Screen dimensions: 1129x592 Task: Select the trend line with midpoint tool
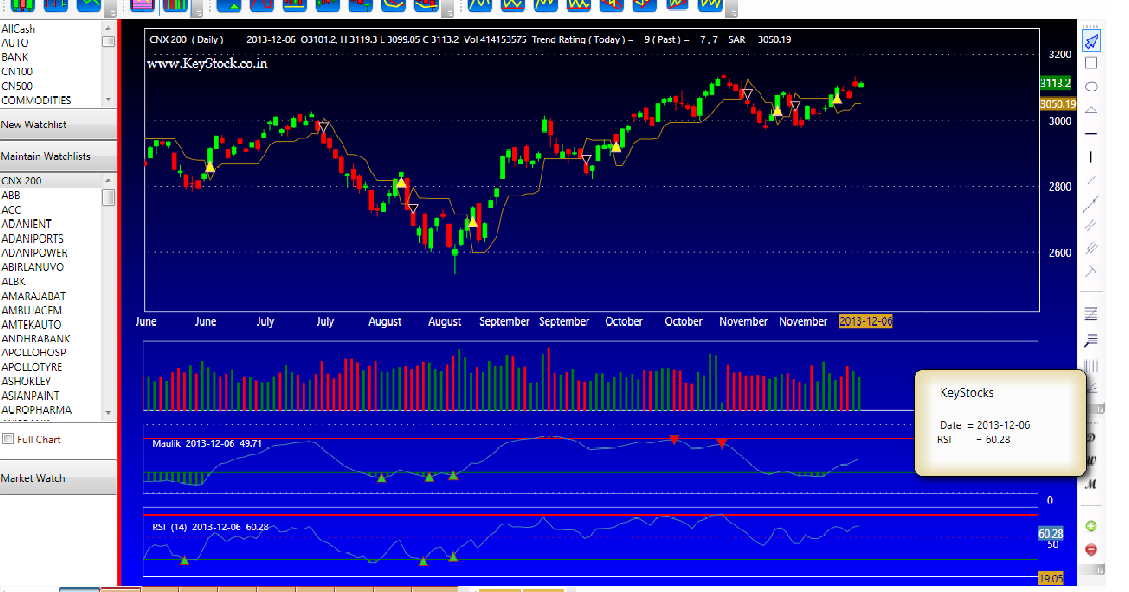(1091, 204)
